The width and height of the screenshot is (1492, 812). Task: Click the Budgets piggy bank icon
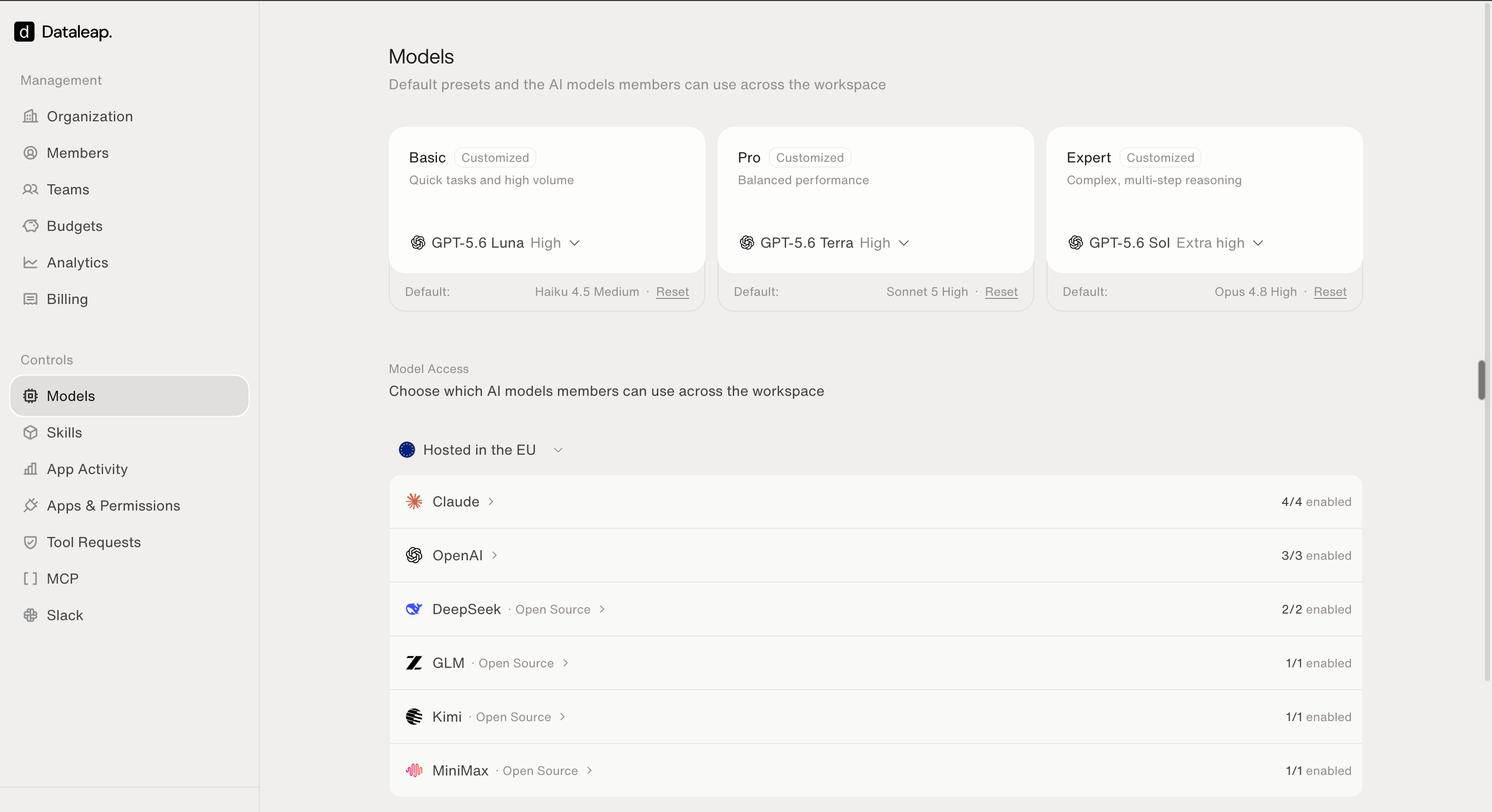(x=30, y=226)
